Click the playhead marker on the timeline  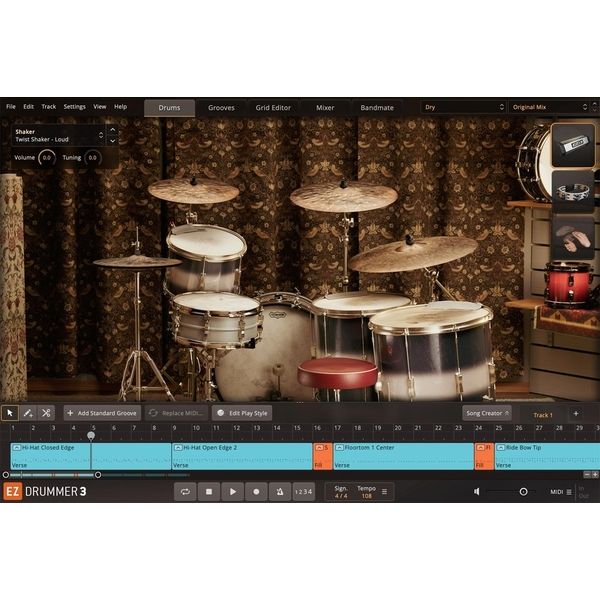tap(91, 435)
